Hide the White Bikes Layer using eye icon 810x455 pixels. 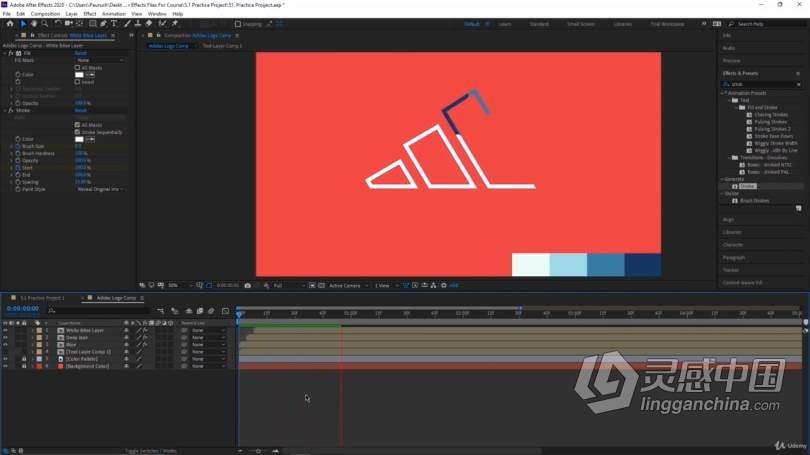6,331
